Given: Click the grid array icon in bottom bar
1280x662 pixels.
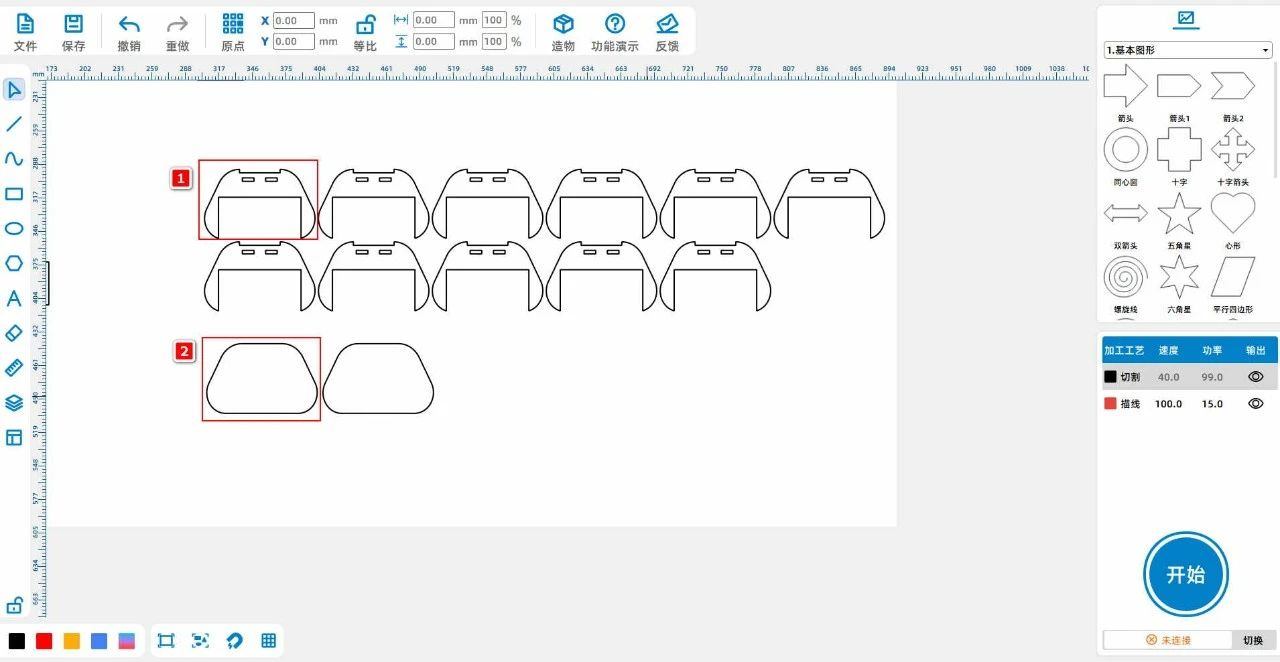Looking at the screenshot, I should pyautogui.click(x=268, y=641).
